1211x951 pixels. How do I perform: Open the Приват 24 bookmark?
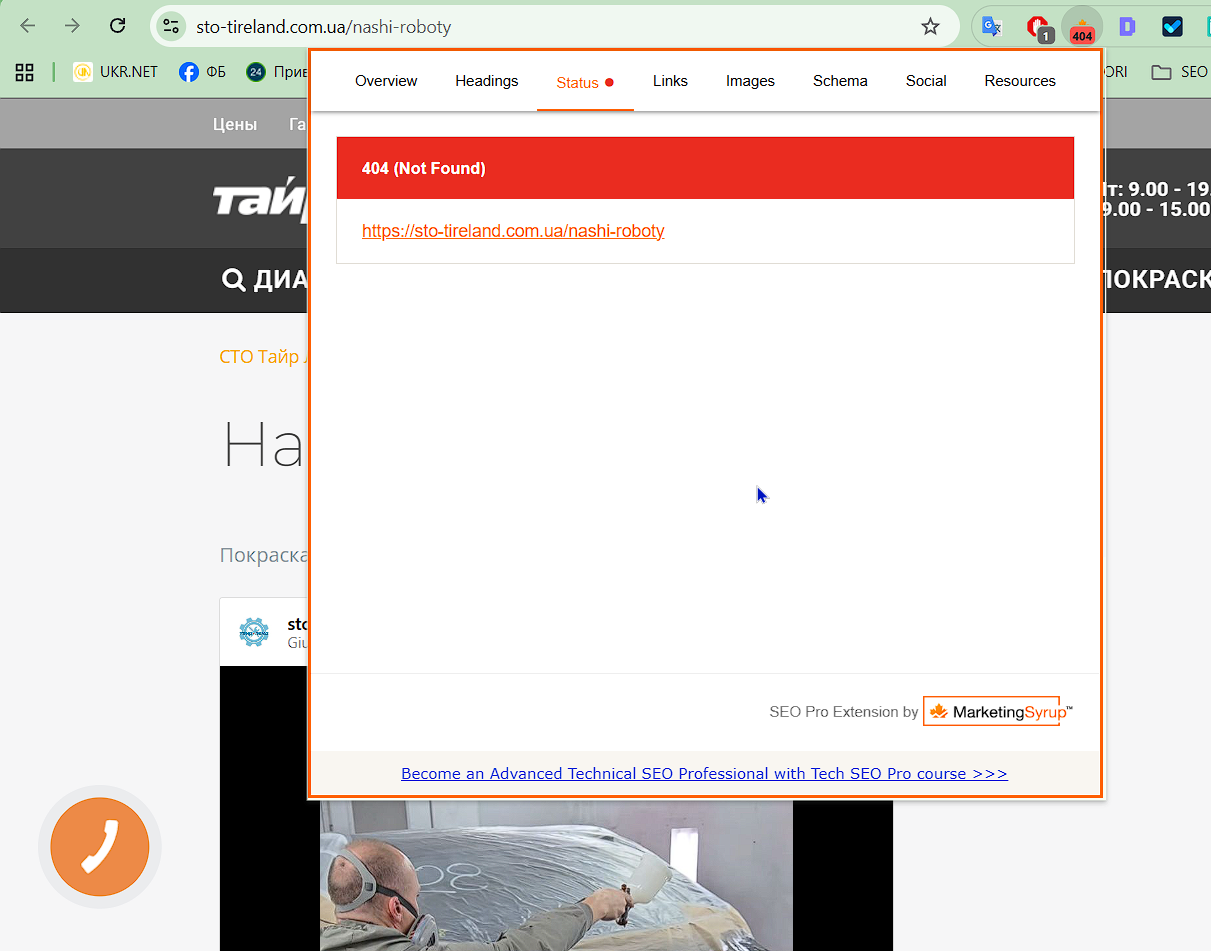click(276, 72)
